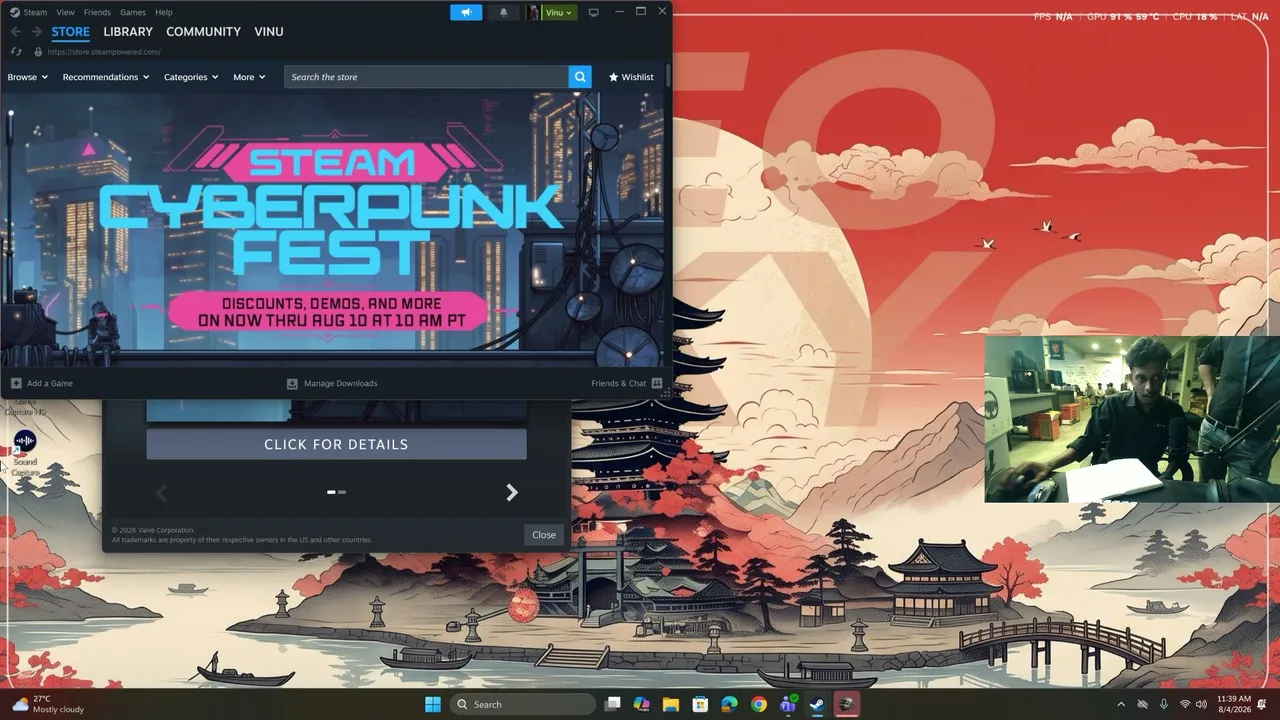Open Friends & Chat grid icon
The height and width of the screenshot is (720, 1280).
[x=656, y=383]
